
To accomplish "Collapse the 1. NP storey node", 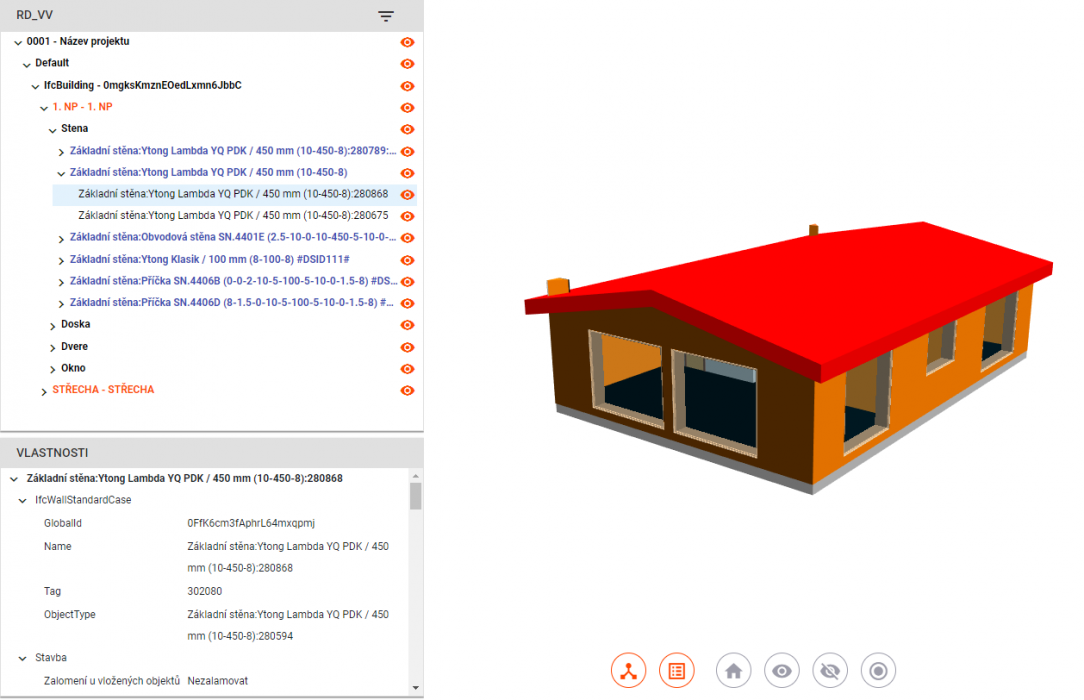I will click(44, 108).
